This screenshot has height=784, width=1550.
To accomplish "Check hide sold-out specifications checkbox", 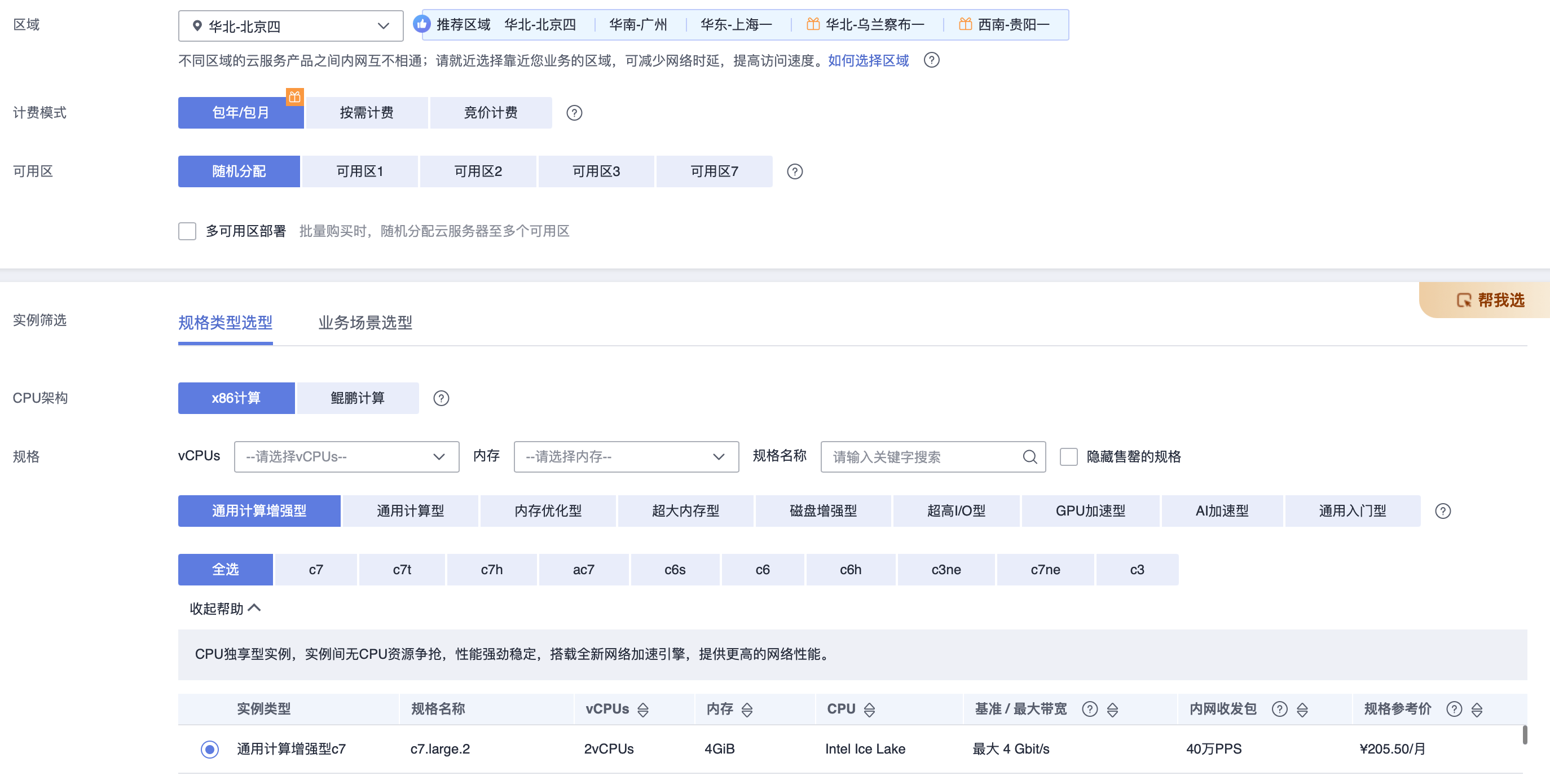I will (1068, 457).
